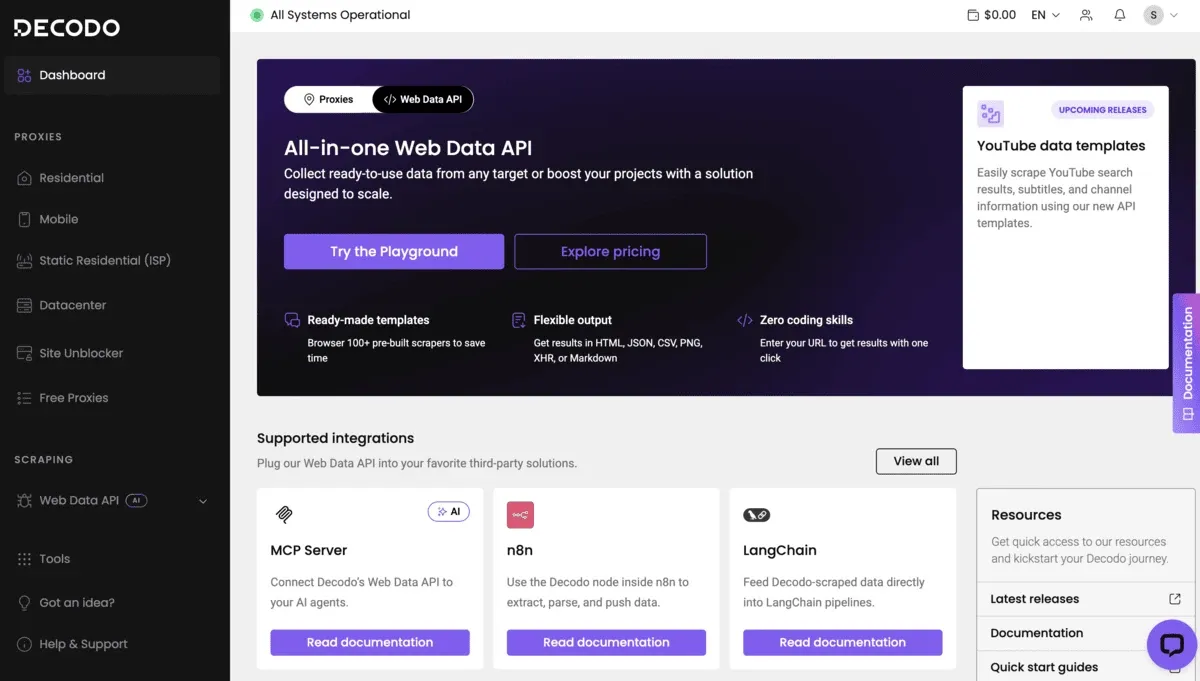The height and width of the screenshot is (681, 1200).
Task: Click the Datacenter sidebar icon
Action: pyautogui.click(x=25, y=305)
